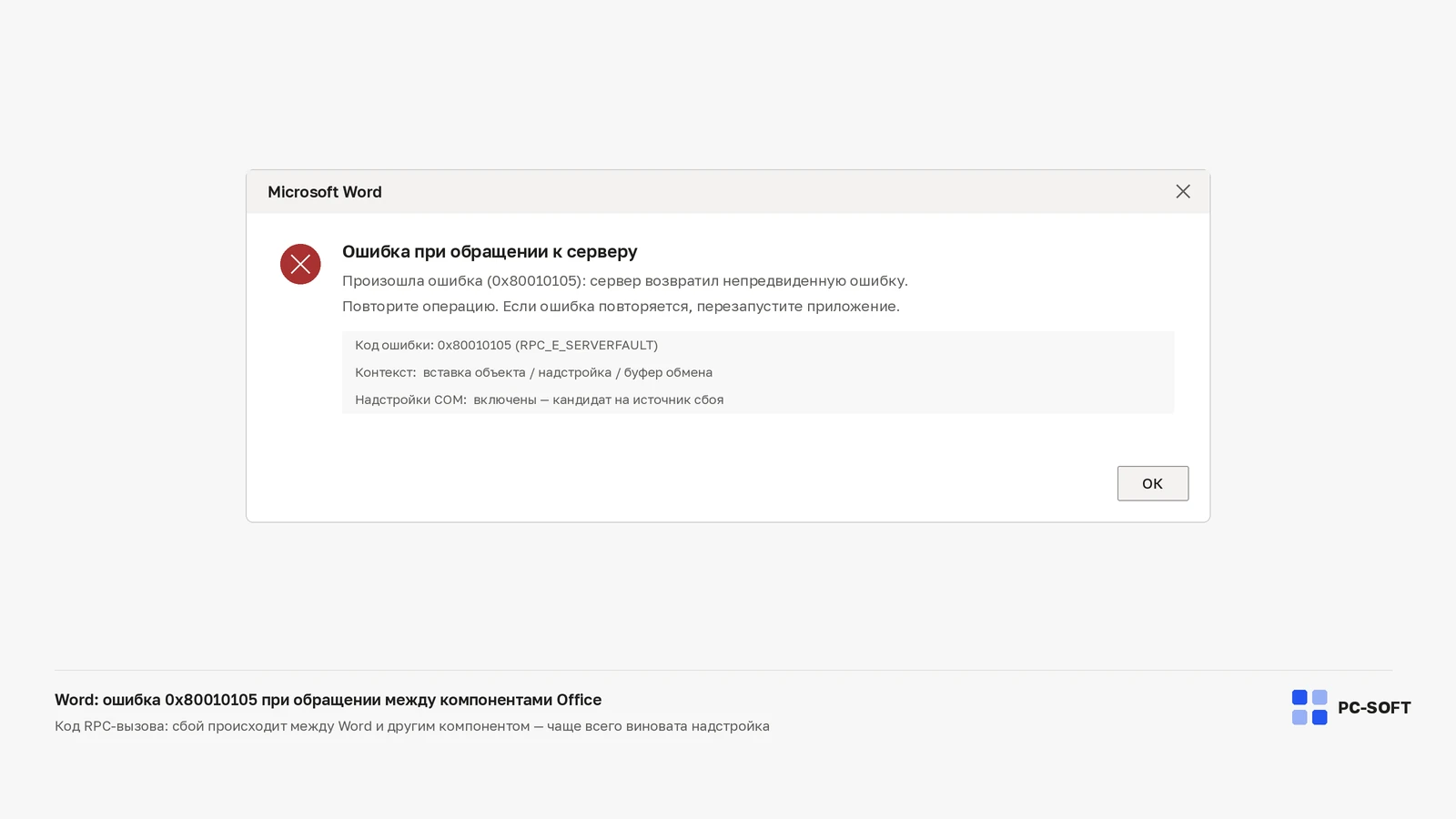Select the буфер обмена text
This screenshot has width=1456, height=819.
coord(668,372)
